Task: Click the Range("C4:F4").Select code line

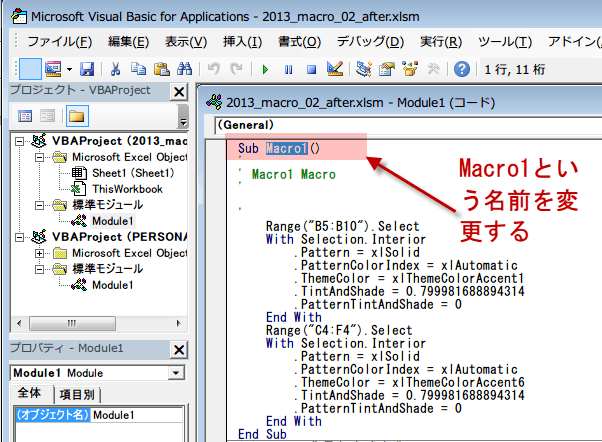Action: [x=339, y=330]
